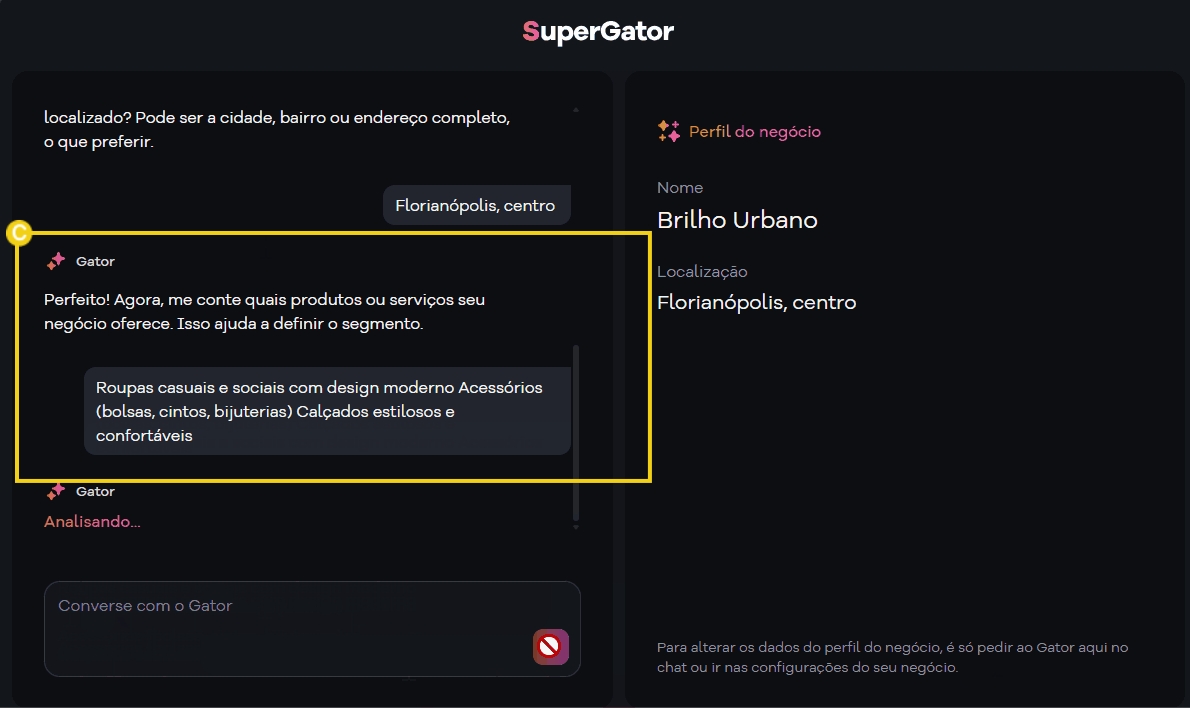Click the chat scrollbar up arrow
1190x708 pixels.
(576, 109)
